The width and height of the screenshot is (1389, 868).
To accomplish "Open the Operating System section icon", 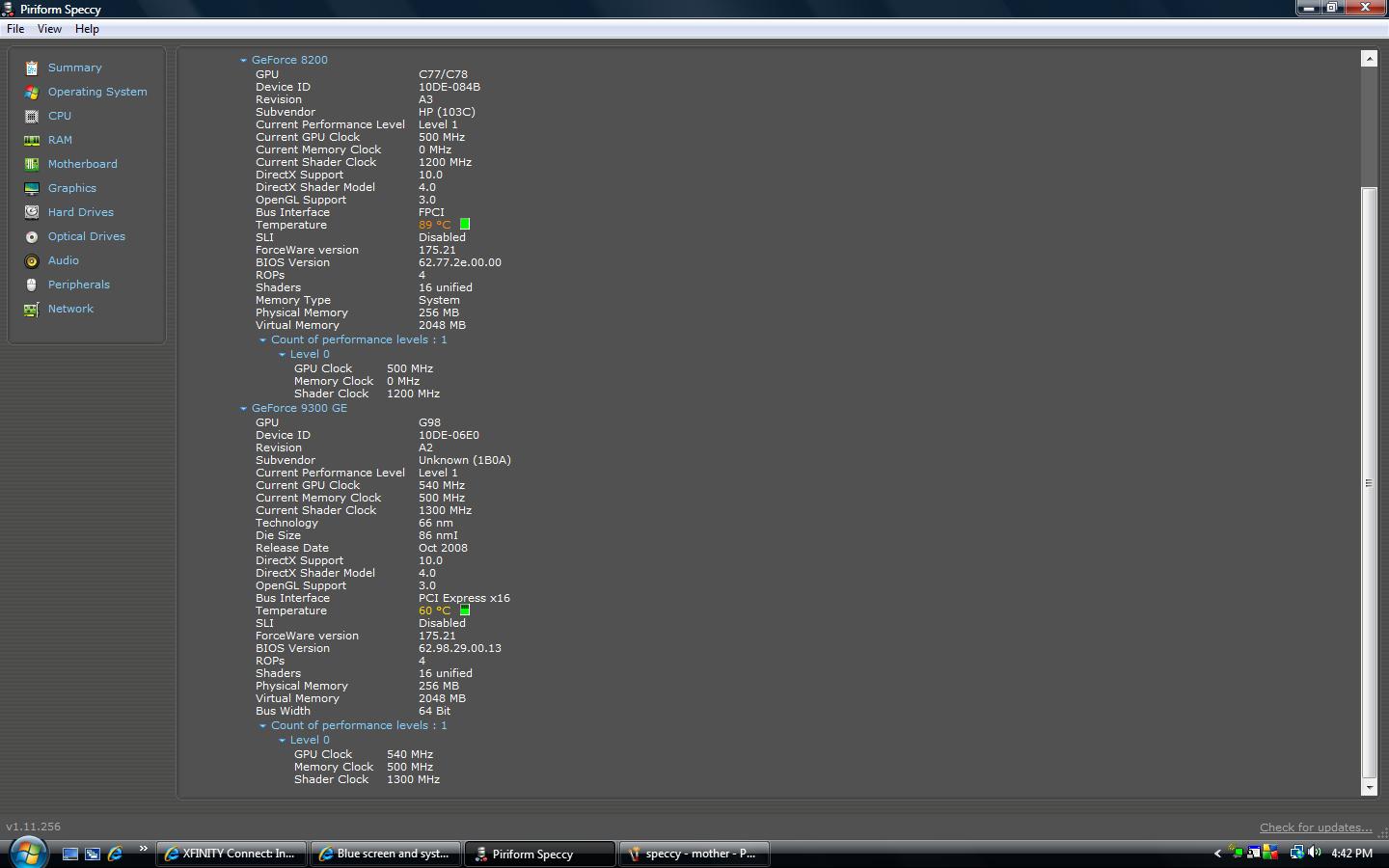I will click(32, 92).
